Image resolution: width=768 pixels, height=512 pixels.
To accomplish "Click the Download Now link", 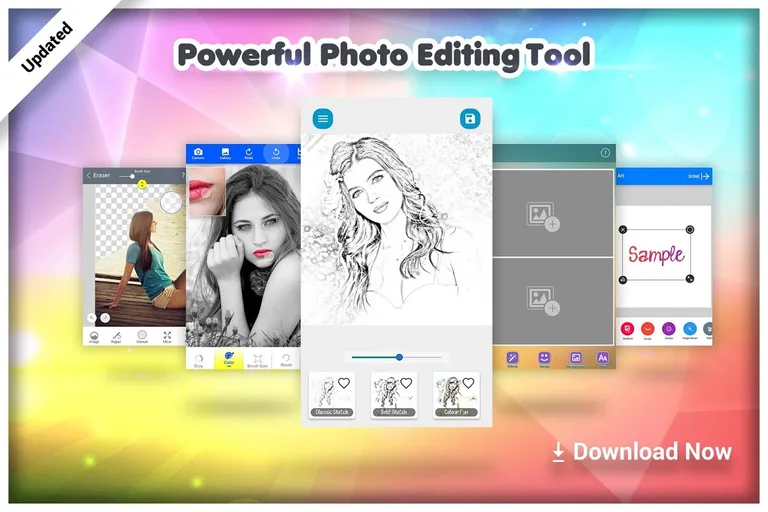I will point(642,452).
